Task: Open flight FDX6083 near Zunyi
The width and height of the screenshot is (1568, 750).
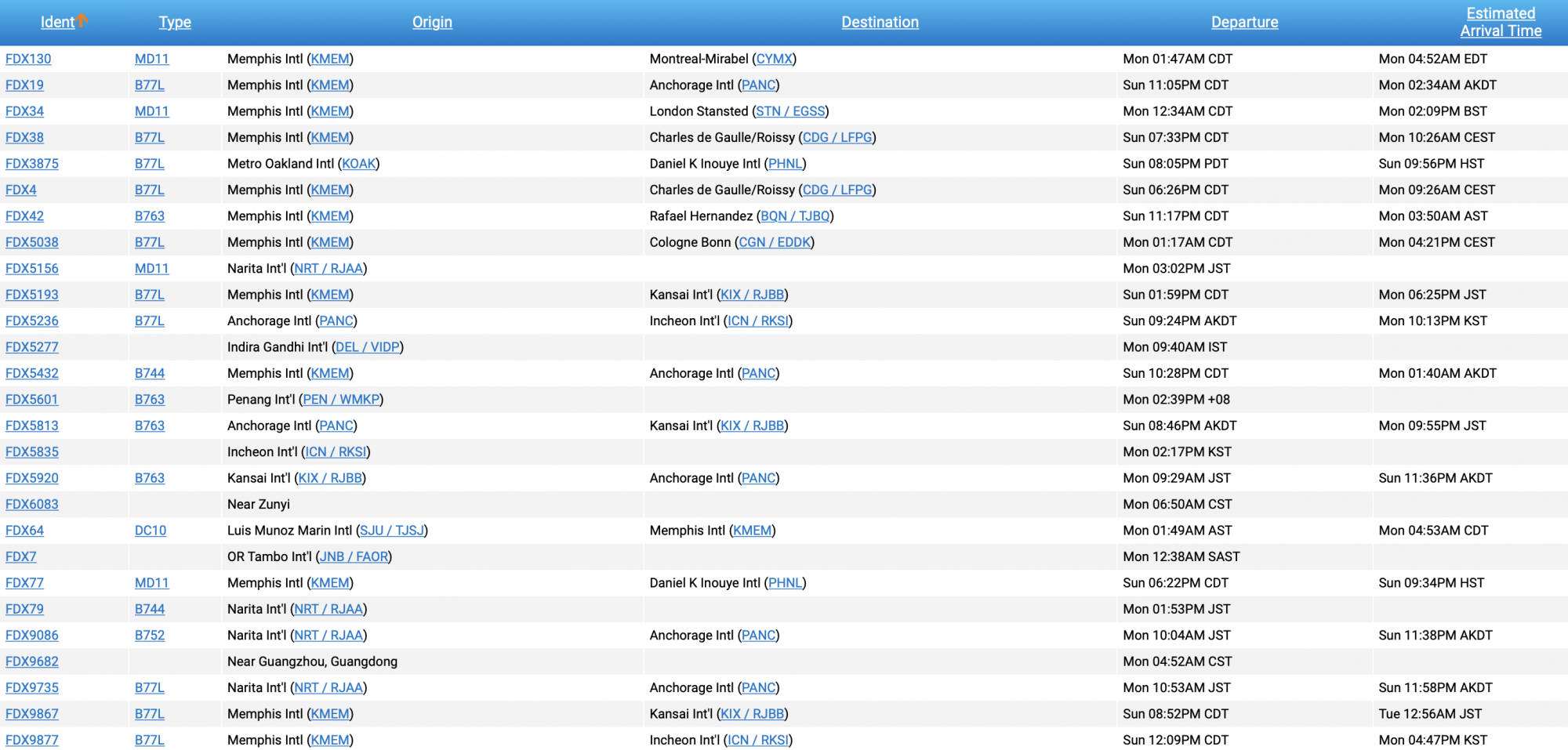Action: point(32,505)
